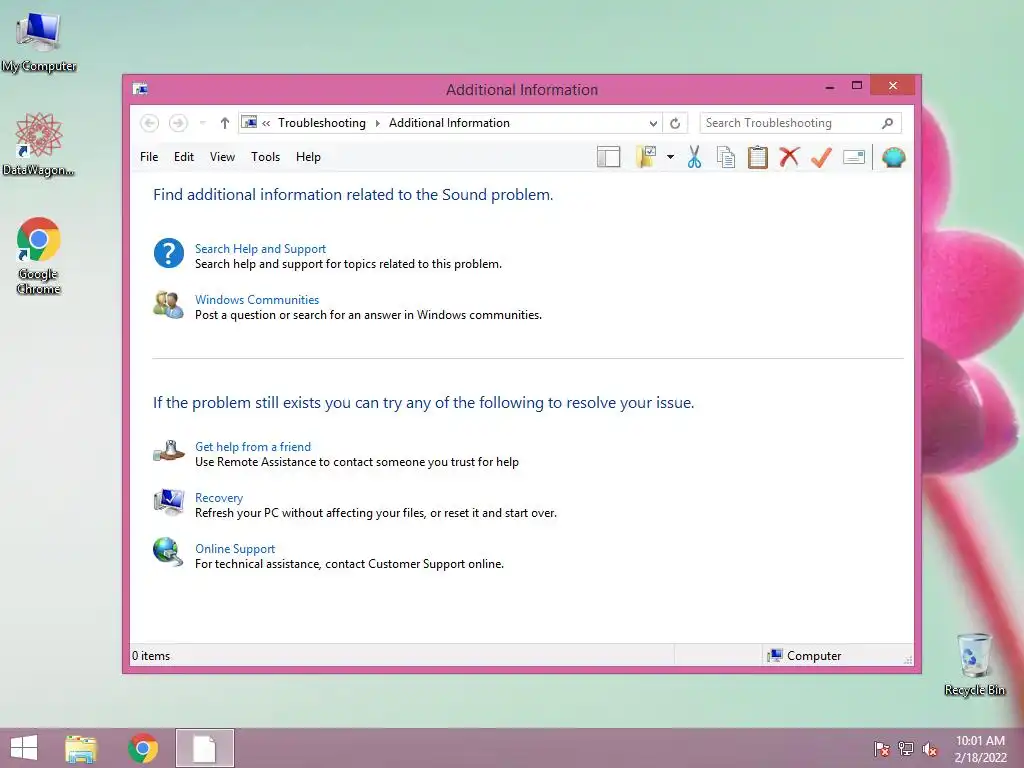This screenshot has height=768, width=1024.
Task: Click the 0 items status text
Action: 151,656
